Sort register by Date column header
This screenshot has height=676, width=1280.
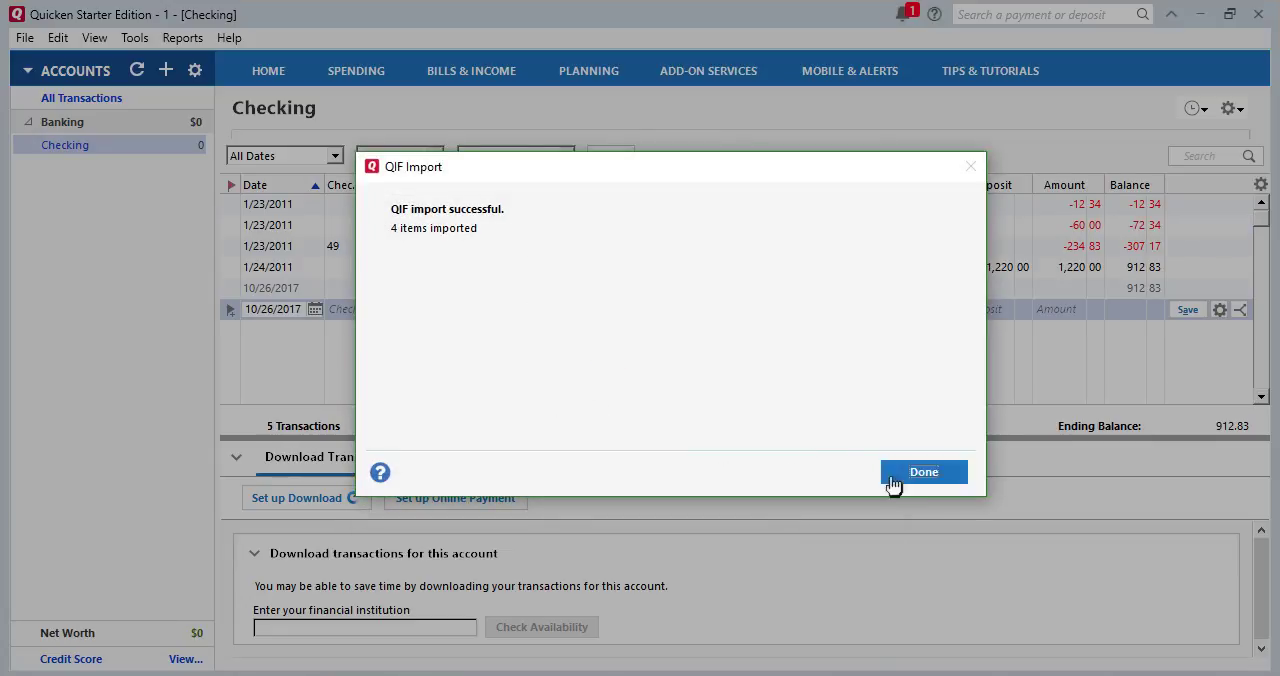click(281, 185)
